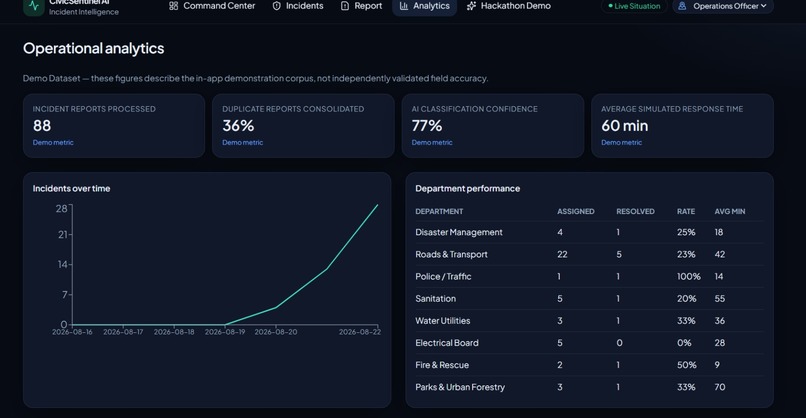Select the Parks & Urban Forestry row name

point(460,387)
